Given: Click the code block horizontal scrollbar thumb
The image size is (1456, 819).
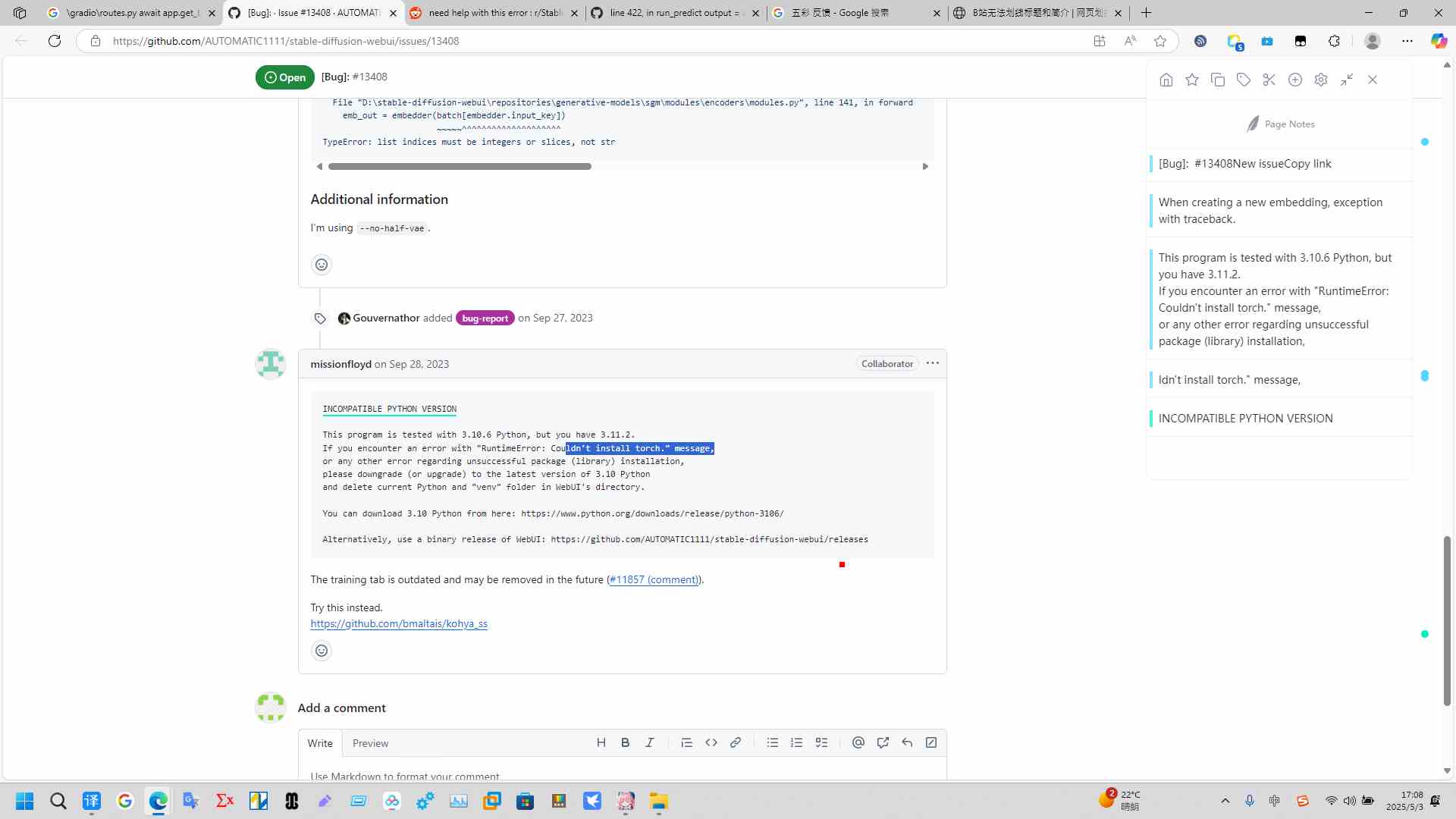Looking at the screenshot, I should pyautogui.click(x=460, y=167).
